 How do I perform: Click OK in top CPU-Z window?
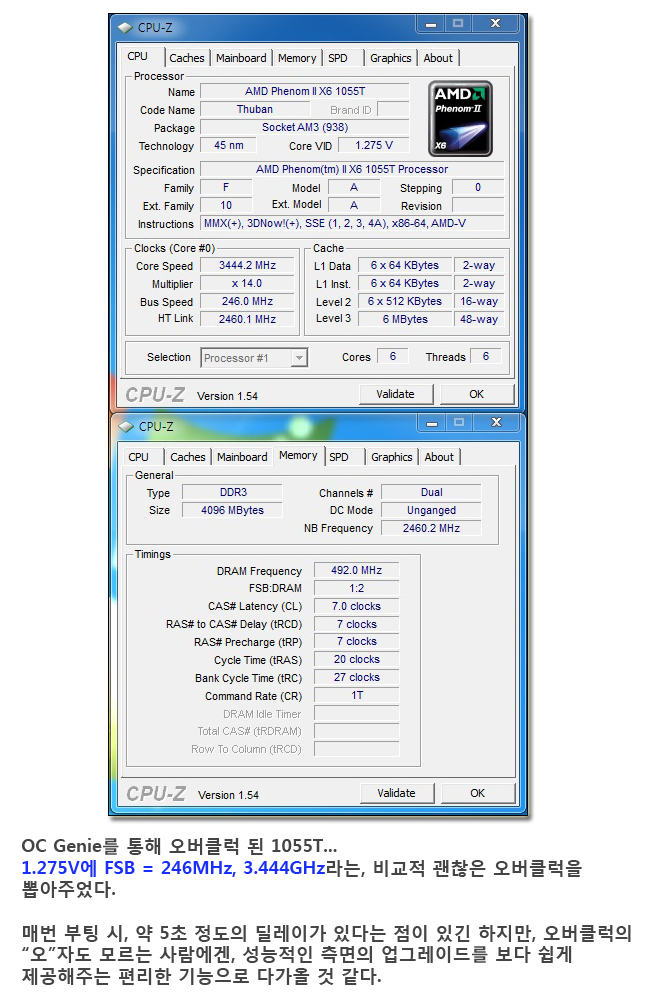pos(477,394)
